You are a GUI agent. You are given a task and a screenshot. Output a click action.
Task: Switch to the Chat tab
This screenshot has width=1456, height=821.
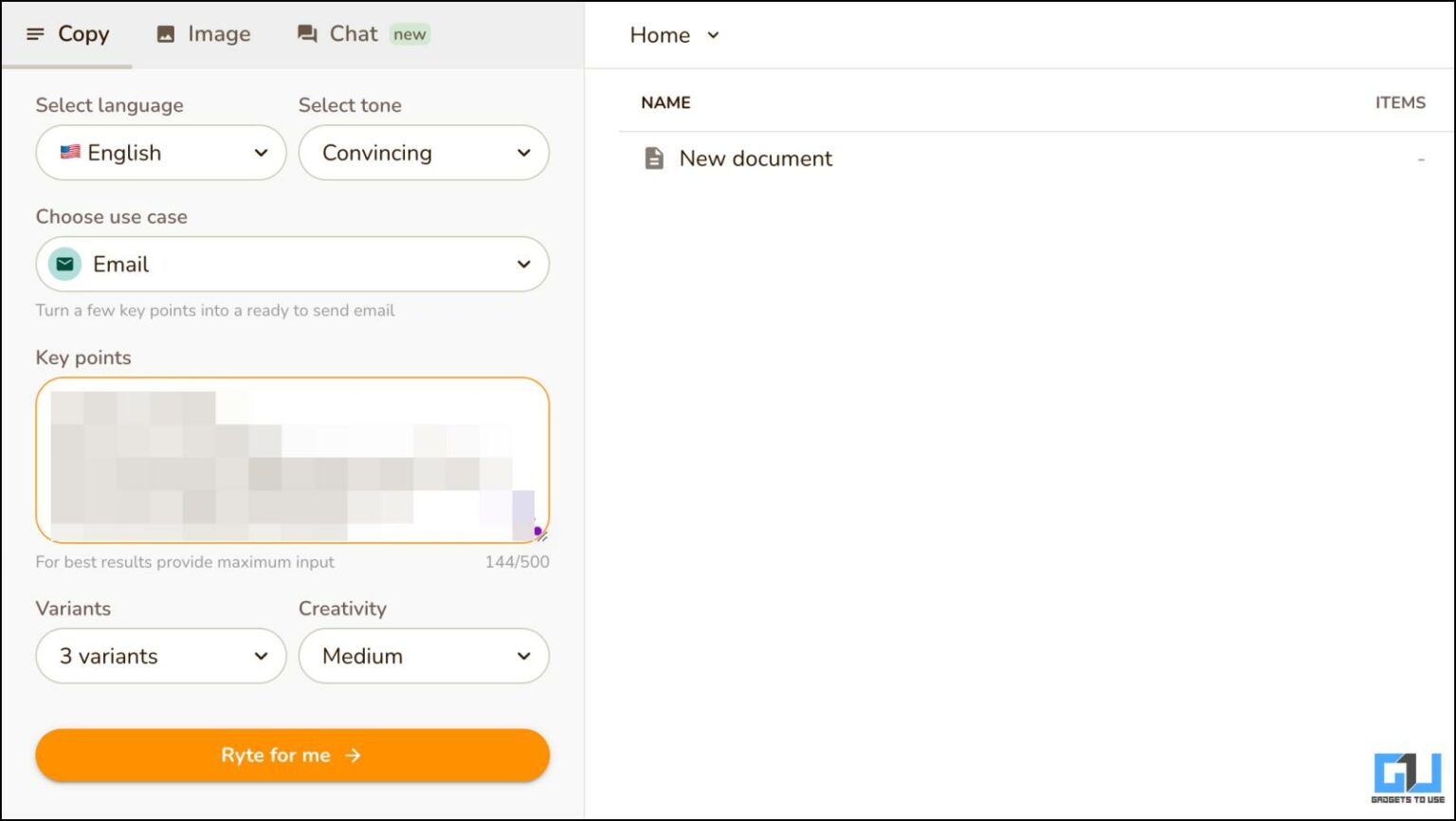click(353, 34)
